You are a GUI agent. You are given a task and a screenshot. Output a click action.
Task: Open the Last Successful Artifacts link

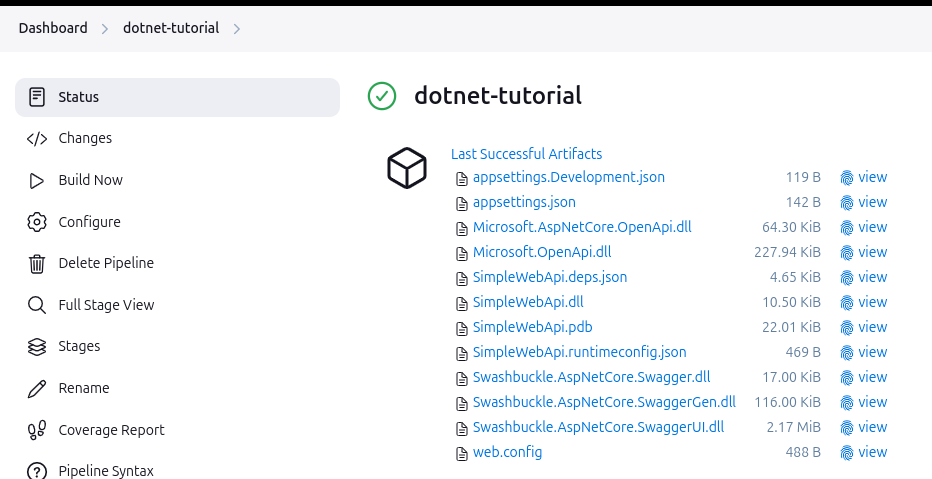(x=526, y=154)
